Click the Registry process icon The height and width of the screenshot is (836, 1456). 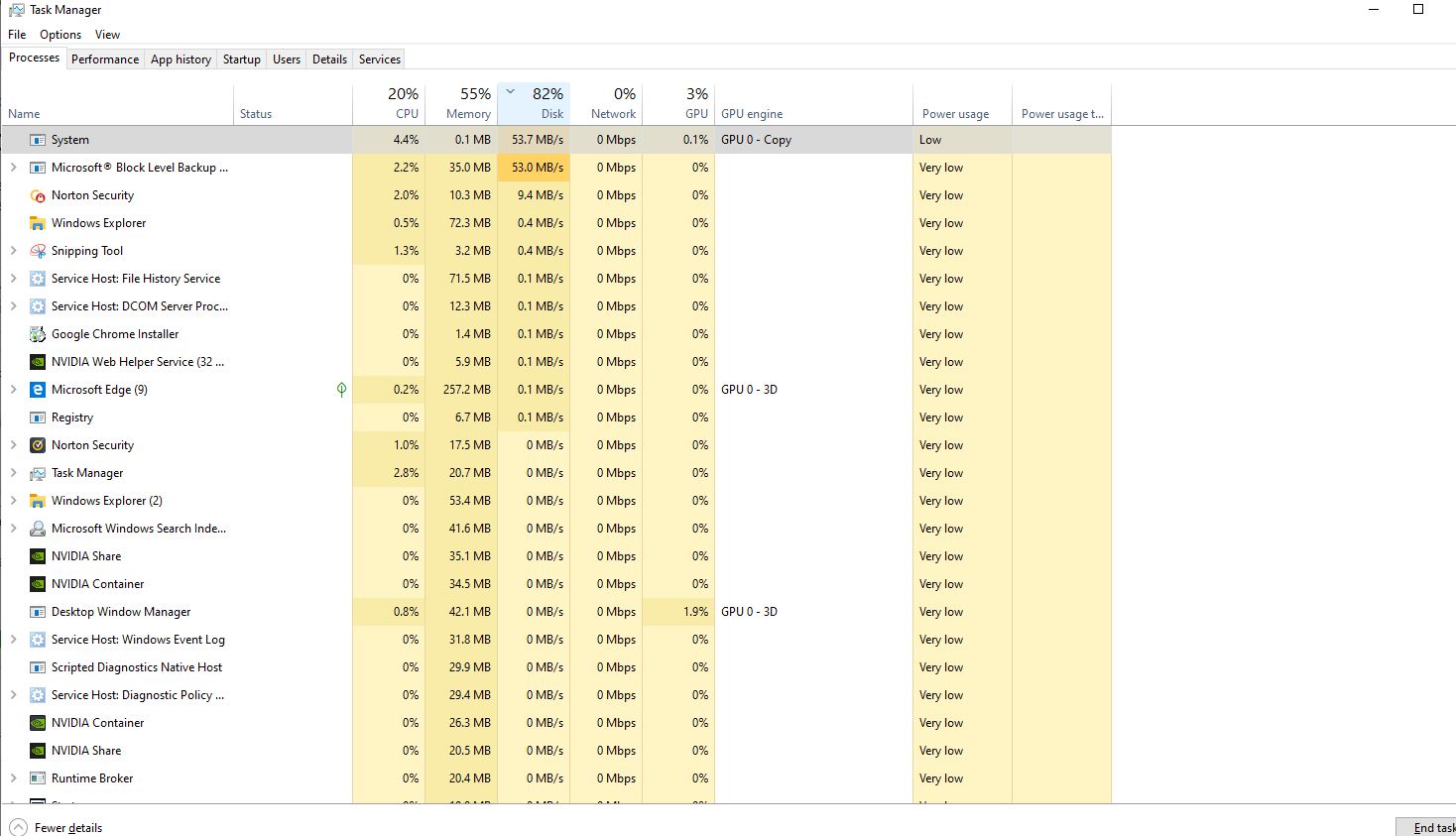[x=38, y=418]
